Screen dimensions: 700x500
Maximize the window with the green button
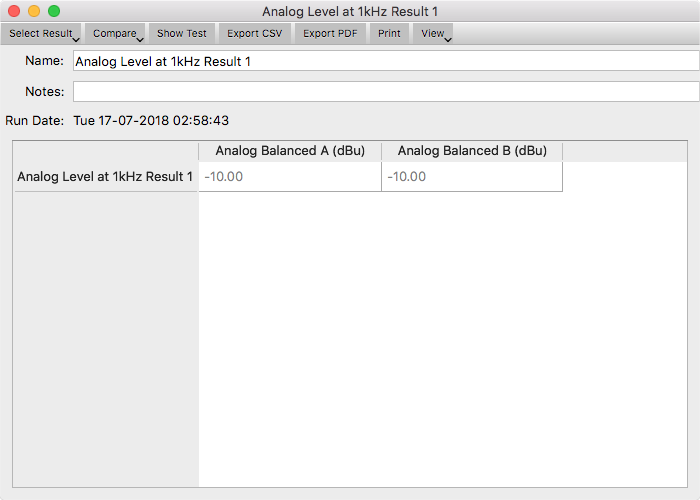[x=54, y=11]
